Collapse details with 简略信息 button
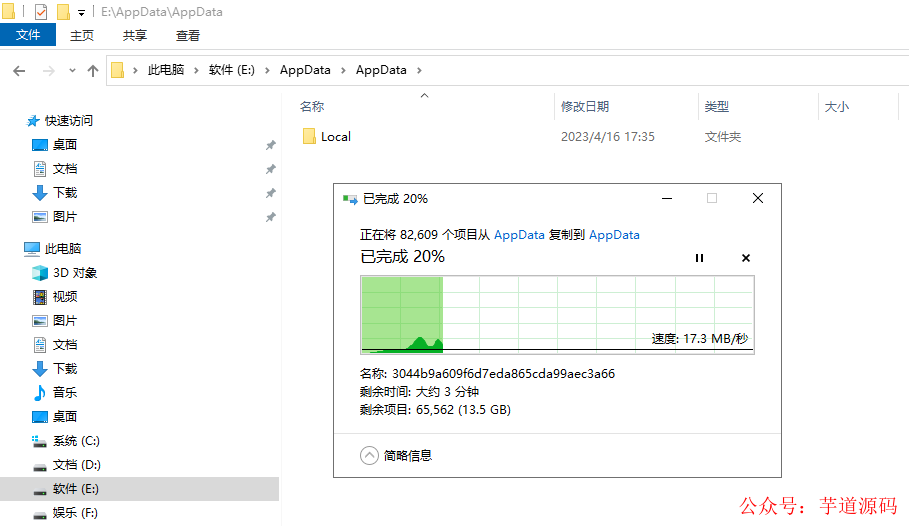Screen dimensions: 909x526 coord(396,456)
